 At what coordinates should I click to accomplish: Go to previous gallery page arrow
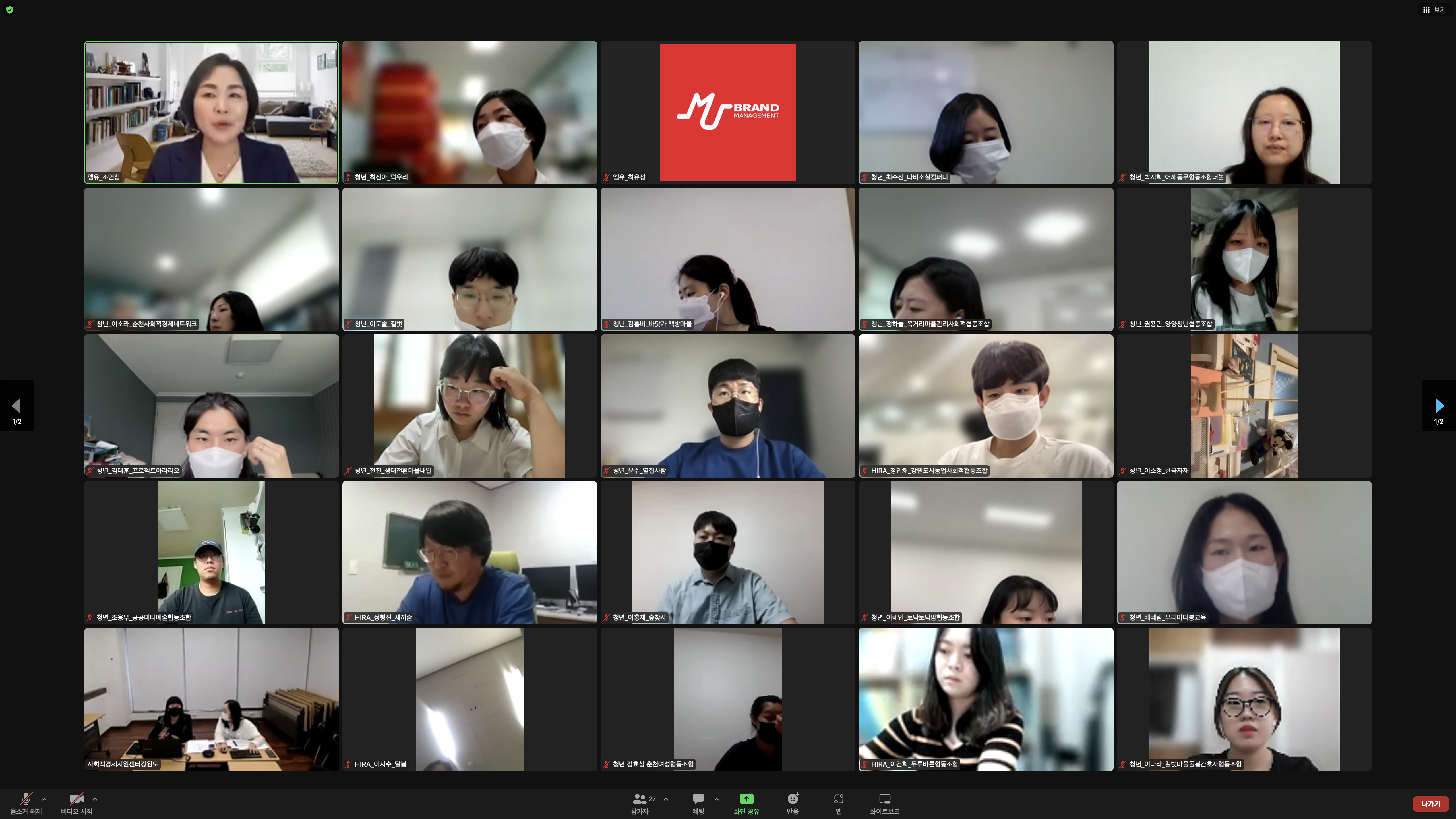[x=16, y=405]
